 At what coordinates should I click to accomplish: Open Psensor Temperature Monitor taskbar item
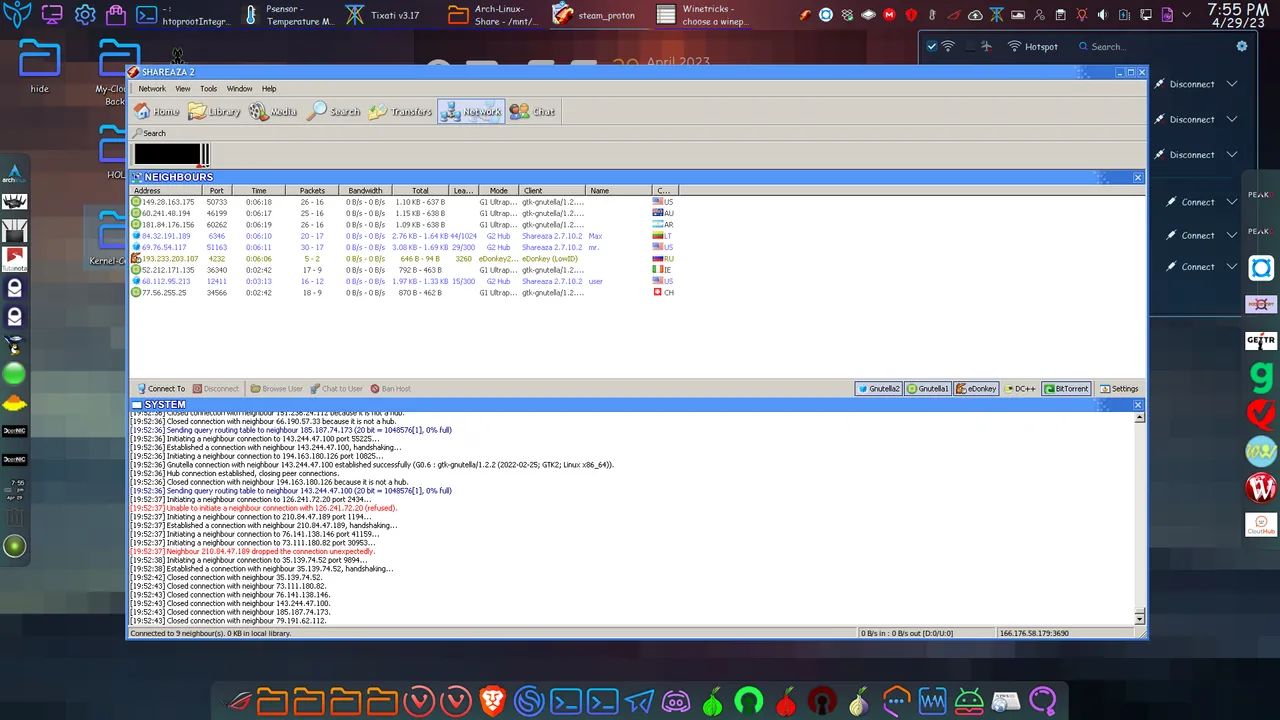[288, 15]
